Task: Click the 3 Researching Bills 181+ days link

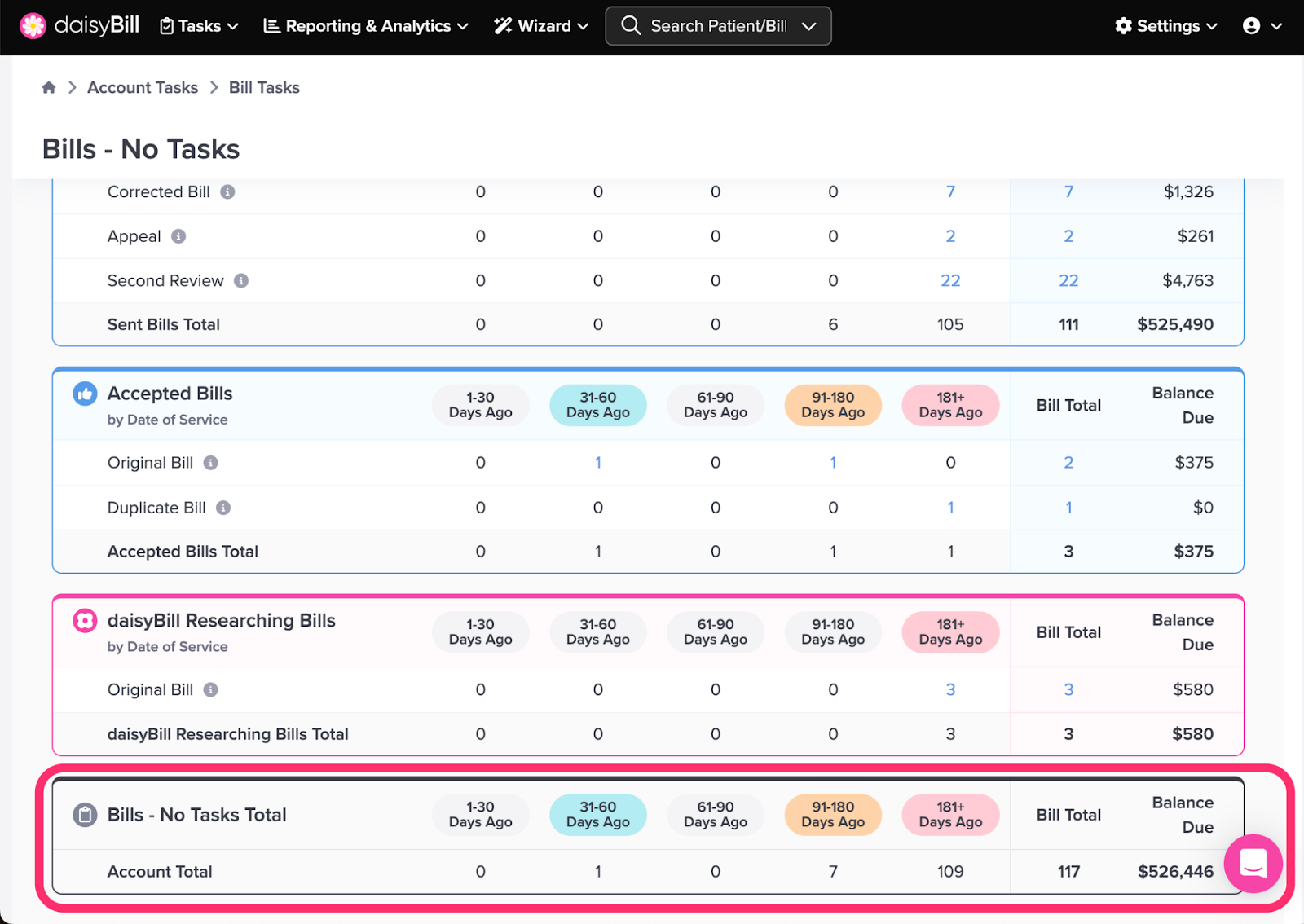Action: [950, 689]
